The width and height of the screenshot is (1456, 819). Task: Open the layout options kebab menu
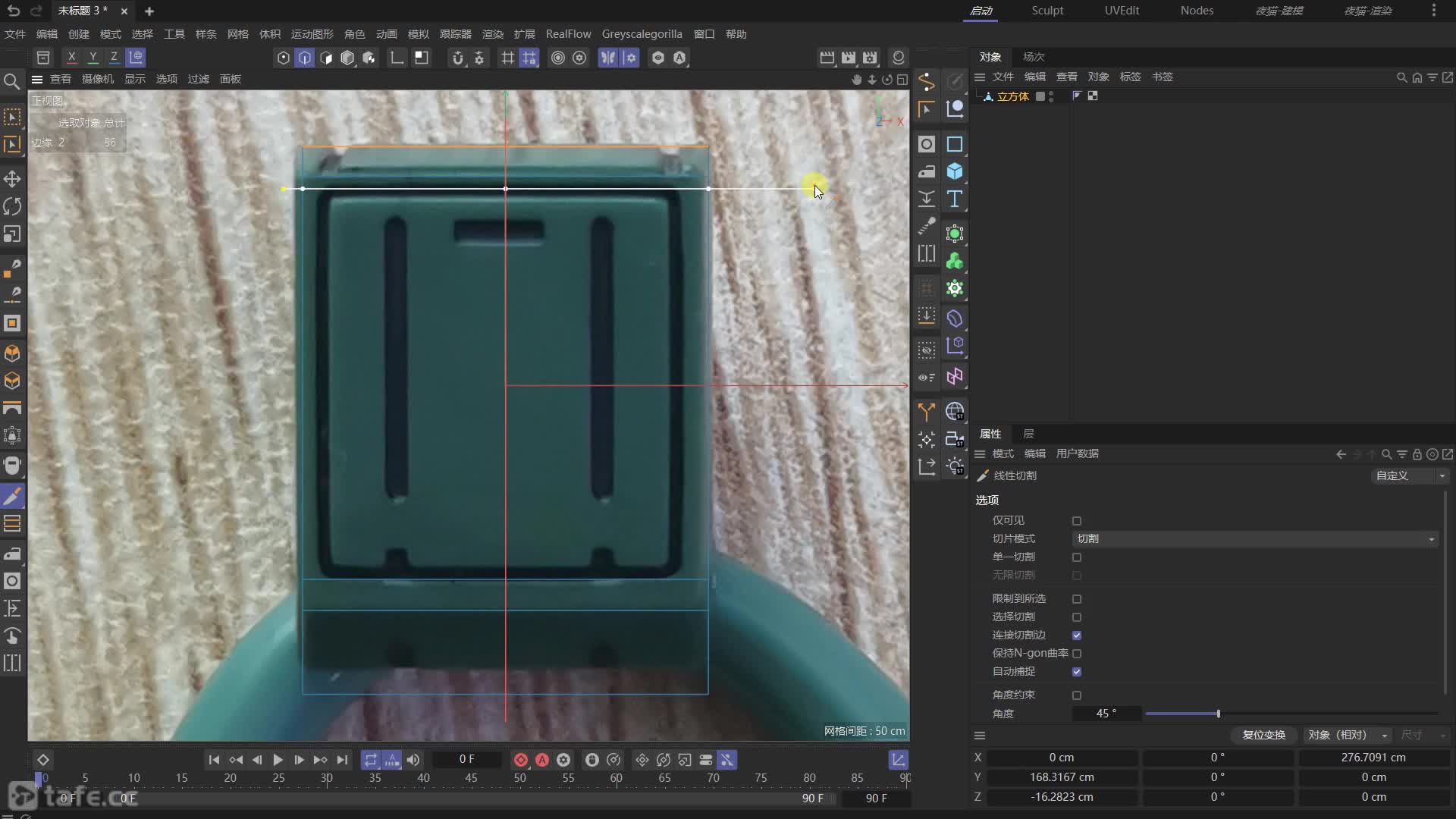tap(1433, 11)
